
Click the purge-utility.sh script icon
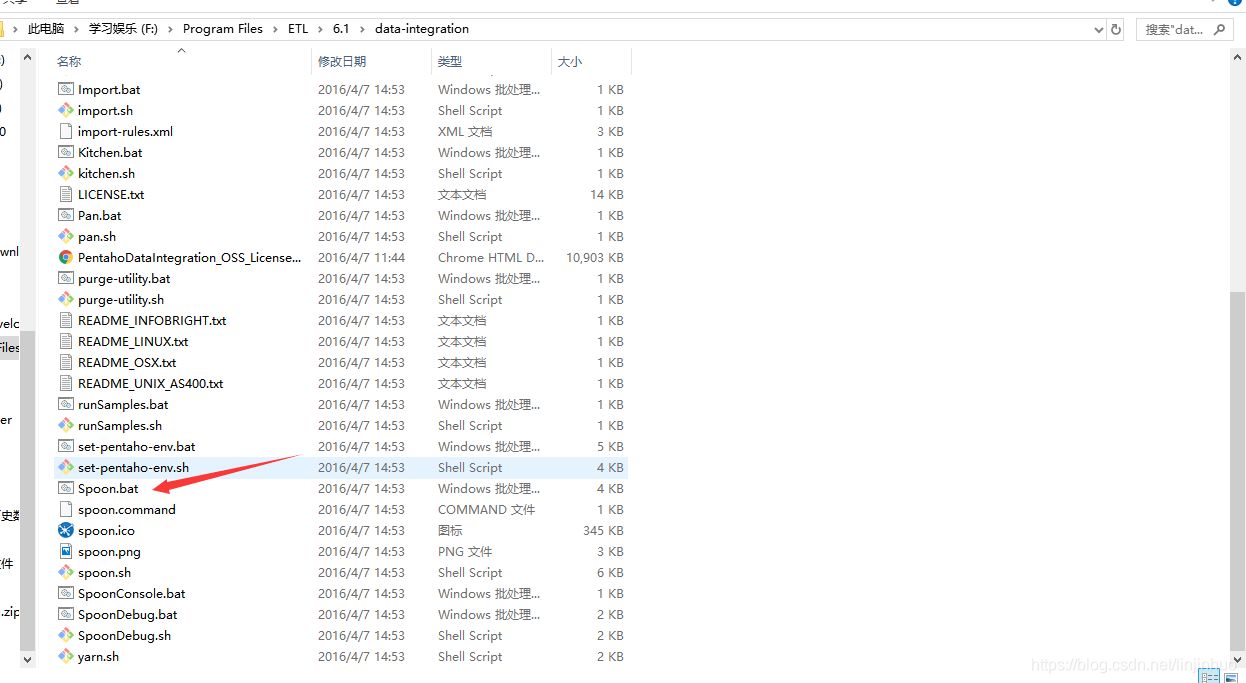66,299
